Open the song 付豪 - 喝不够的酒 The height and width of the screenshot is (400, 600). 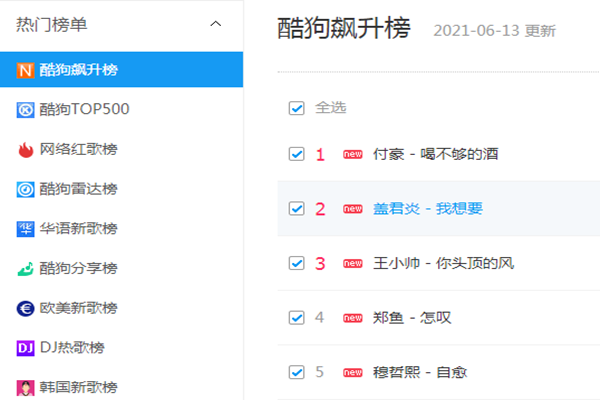pyautogui.click(x=435, y=154)
